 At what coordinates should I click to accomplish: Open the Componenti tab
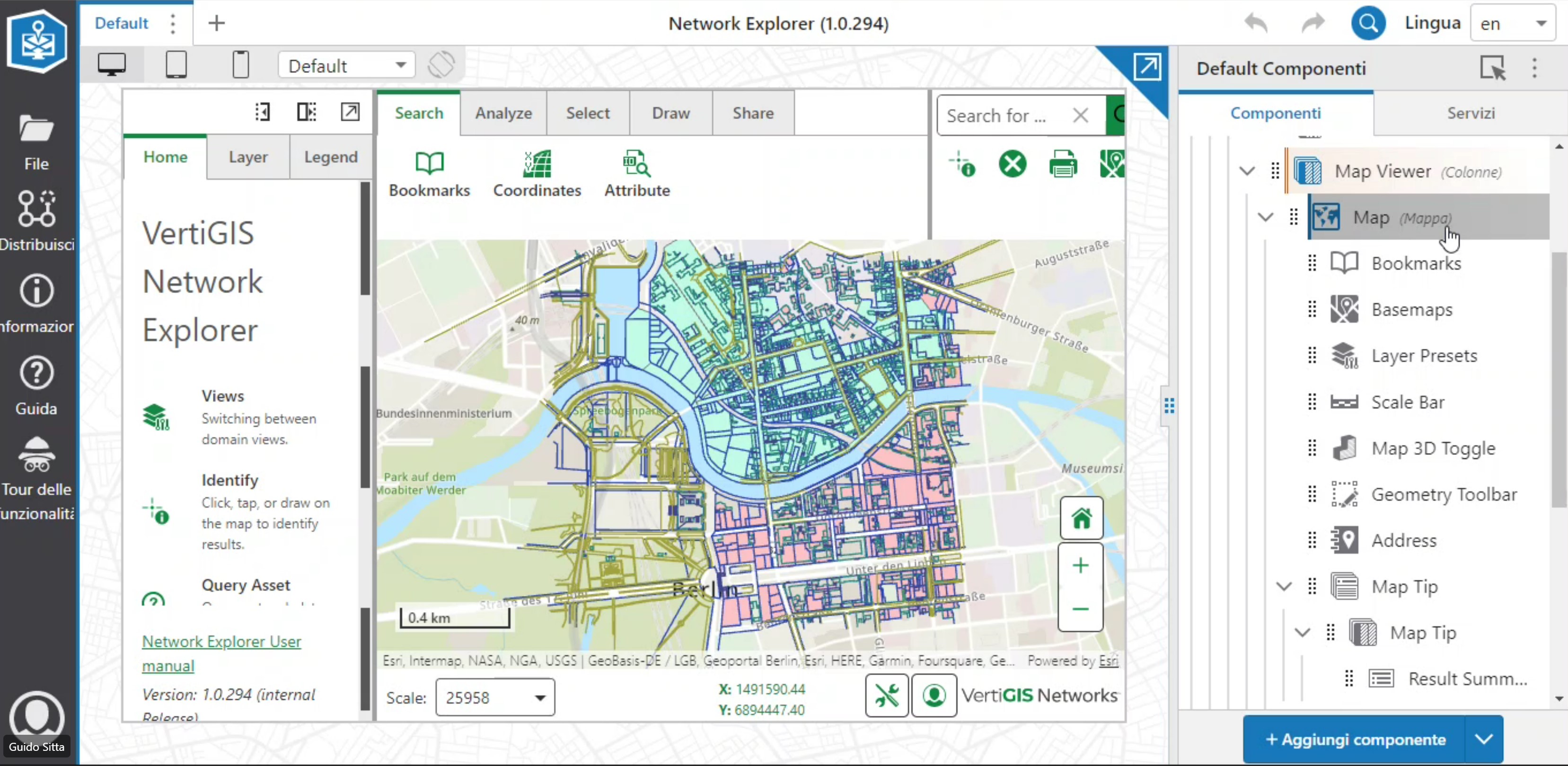pos(1276,113)
